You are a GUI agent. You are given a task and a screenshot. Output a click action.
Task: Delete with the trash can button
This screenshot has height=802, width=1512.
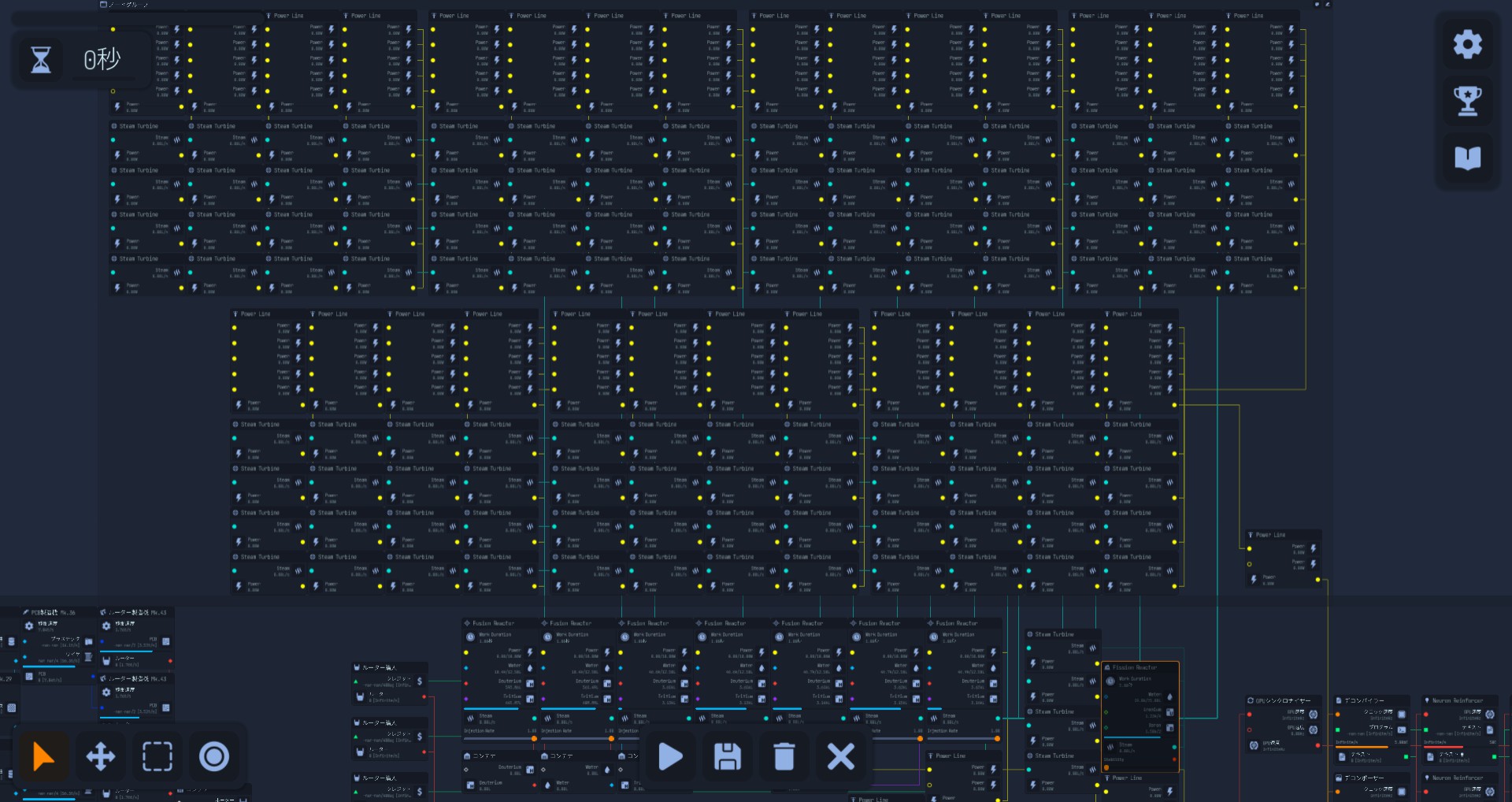784,756
